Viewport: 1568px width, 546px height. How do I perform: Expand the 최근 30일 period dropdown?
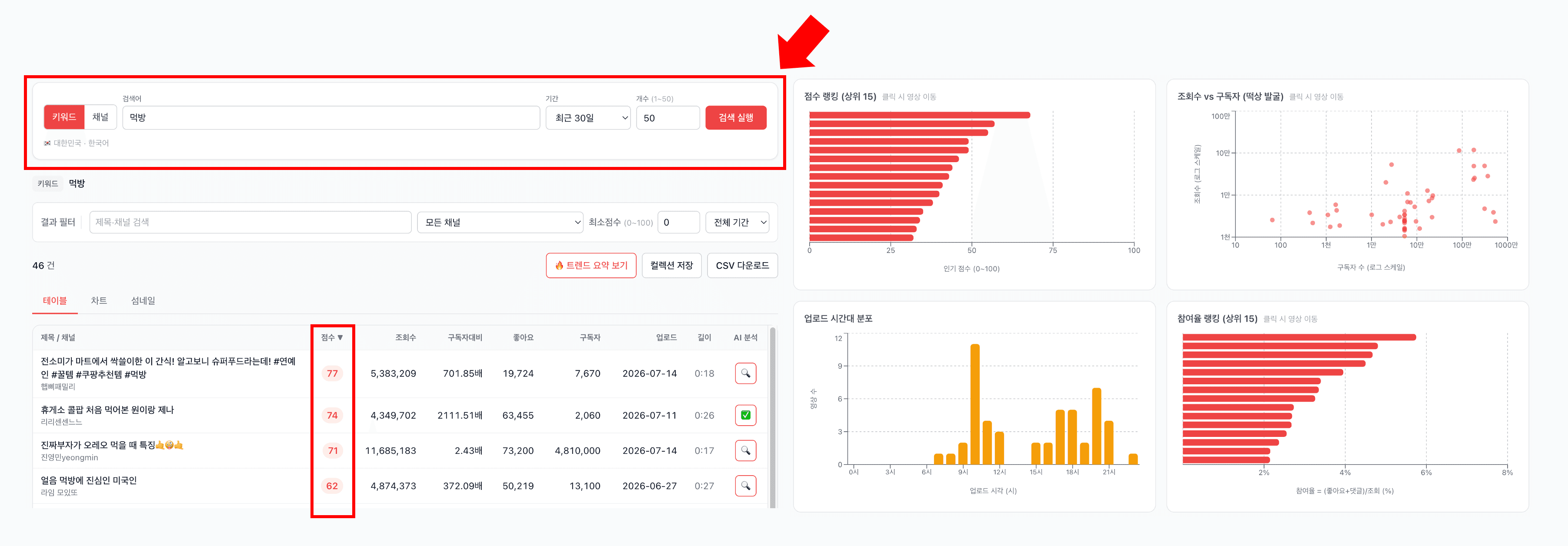point(587,117)
